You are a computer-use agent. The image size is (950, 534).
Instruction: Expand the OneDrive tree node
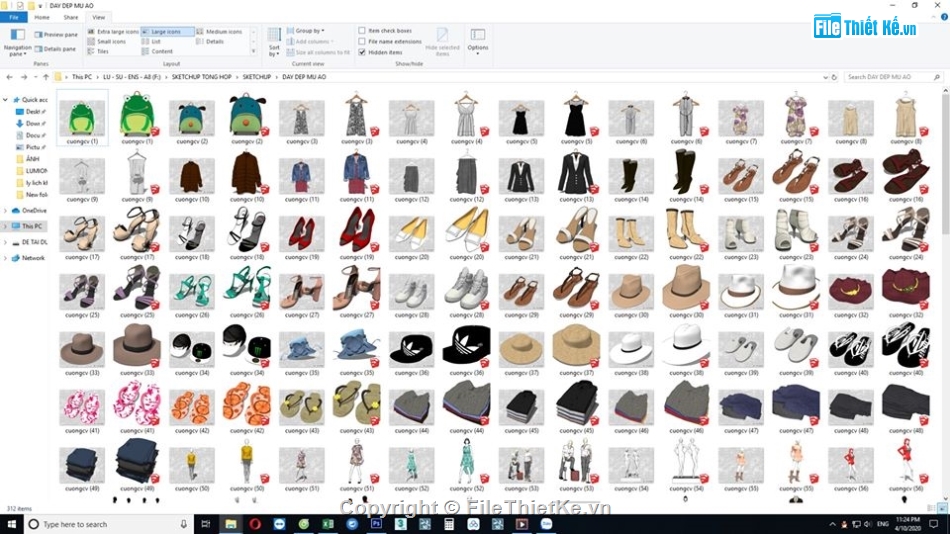pyautogui.click(x=5, y=210)
